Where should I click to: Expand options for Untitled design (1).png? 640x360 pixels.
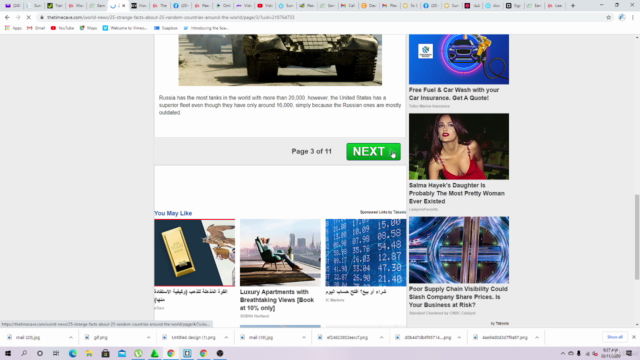coord(226,338)
